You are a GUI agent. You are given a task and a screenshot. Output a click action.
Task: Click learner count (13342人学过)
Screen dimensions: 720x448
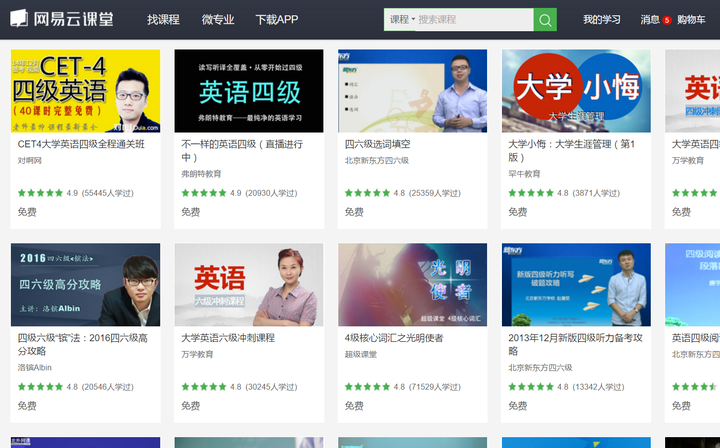click(598, 387)
